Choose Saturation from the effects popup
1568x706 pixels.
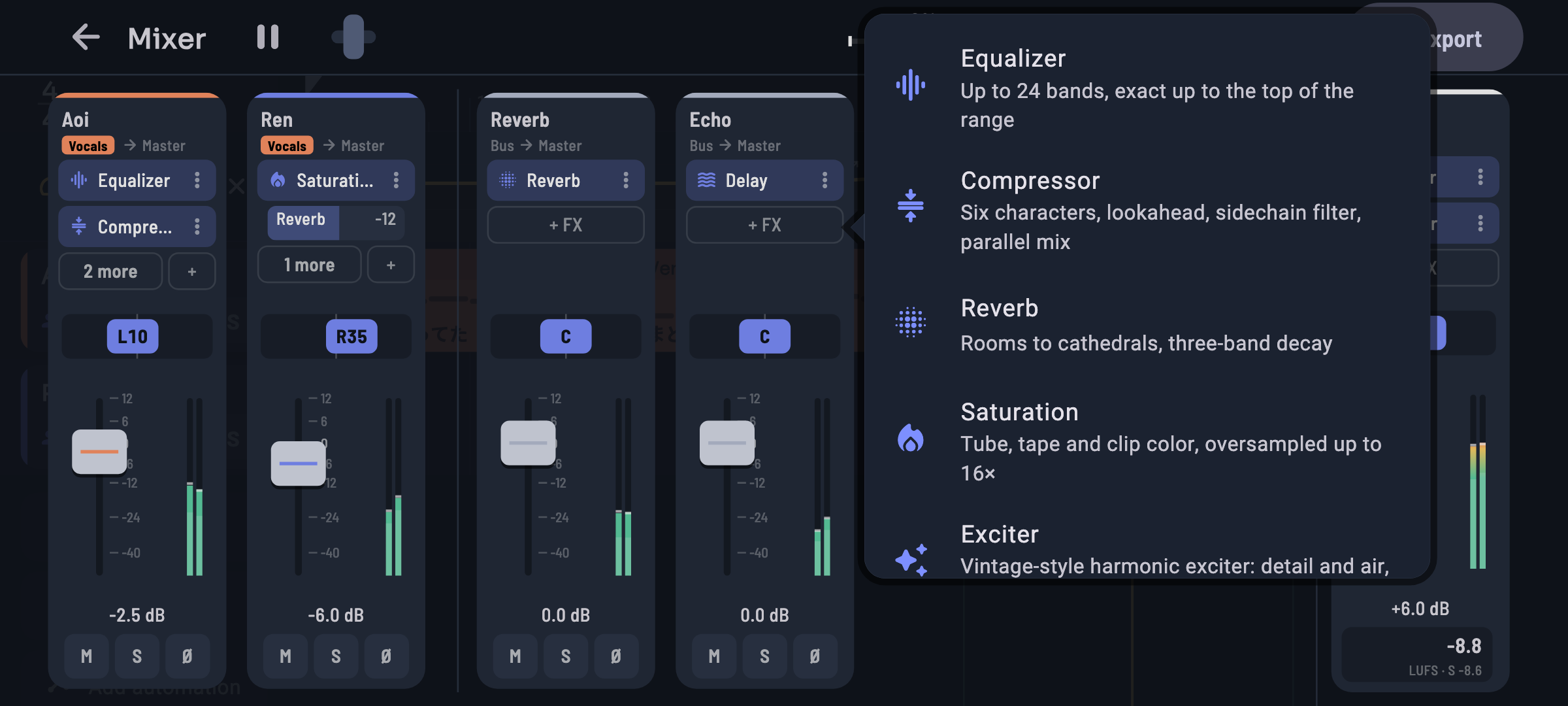(1147, 441)
